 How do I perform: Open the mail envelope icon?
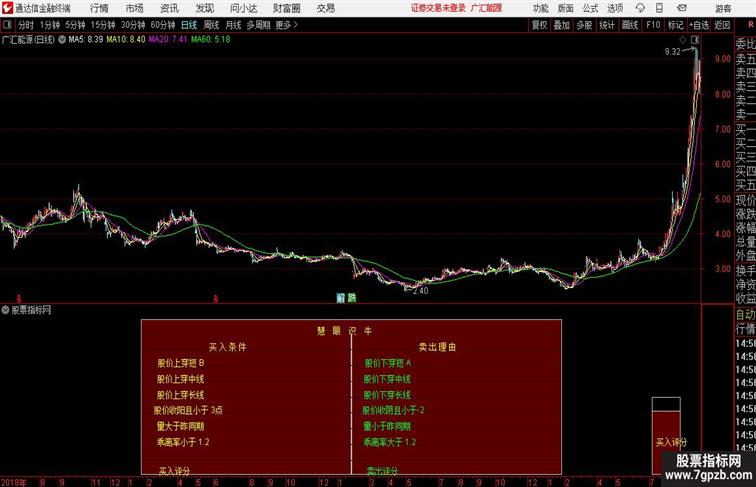click(682, 8)
